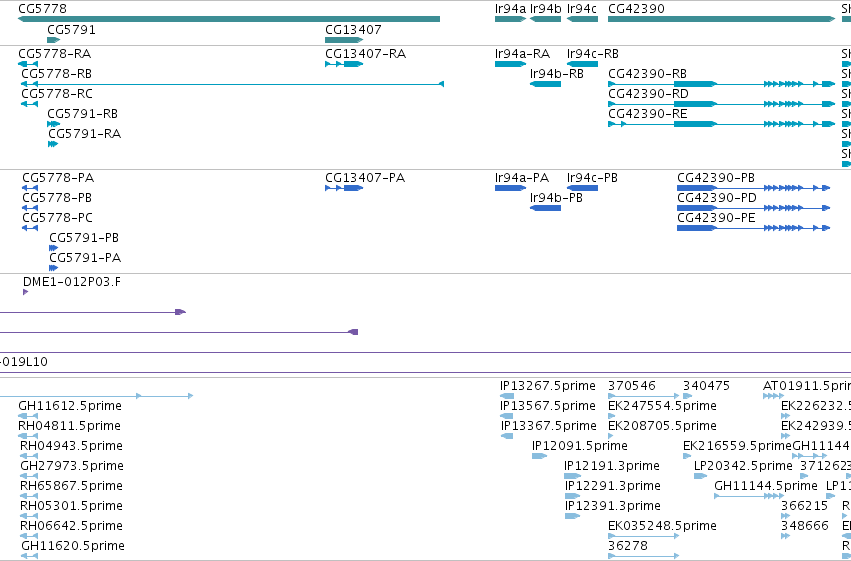Open protein CG5791-PA

point(53,269)
